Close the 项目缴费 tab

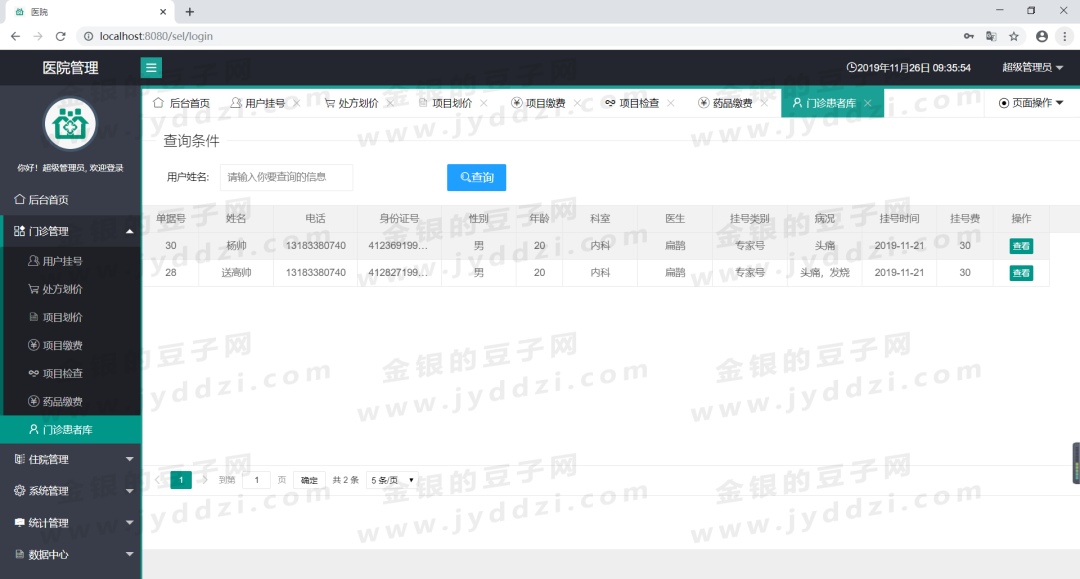tap(577, 103)
